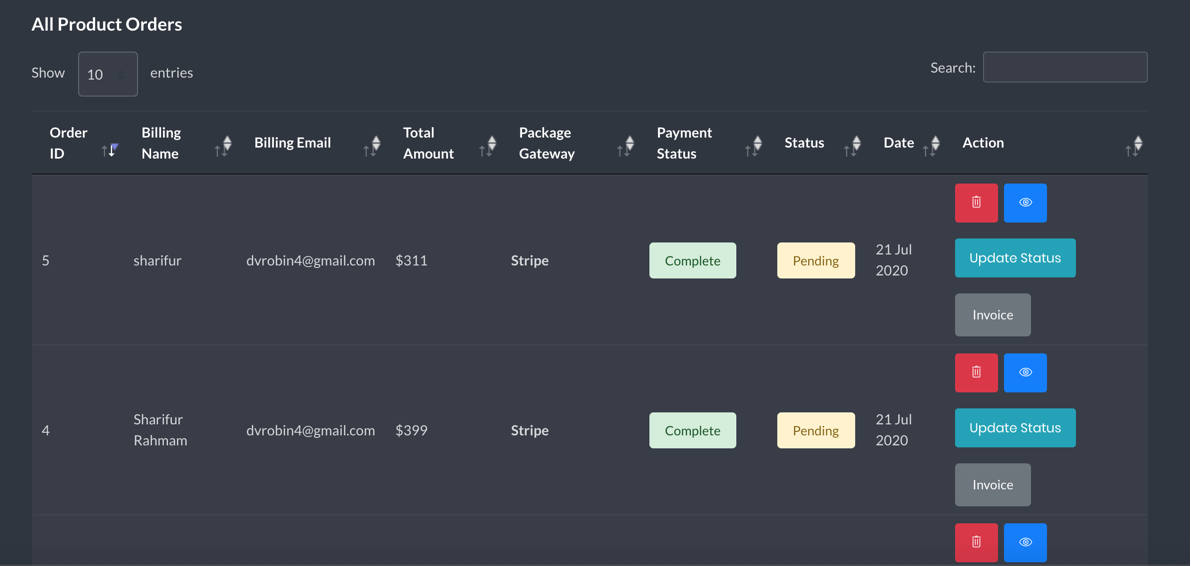The image size is (1191, 566).
Task: Click order ID number 4
Action: coord(46,431)
